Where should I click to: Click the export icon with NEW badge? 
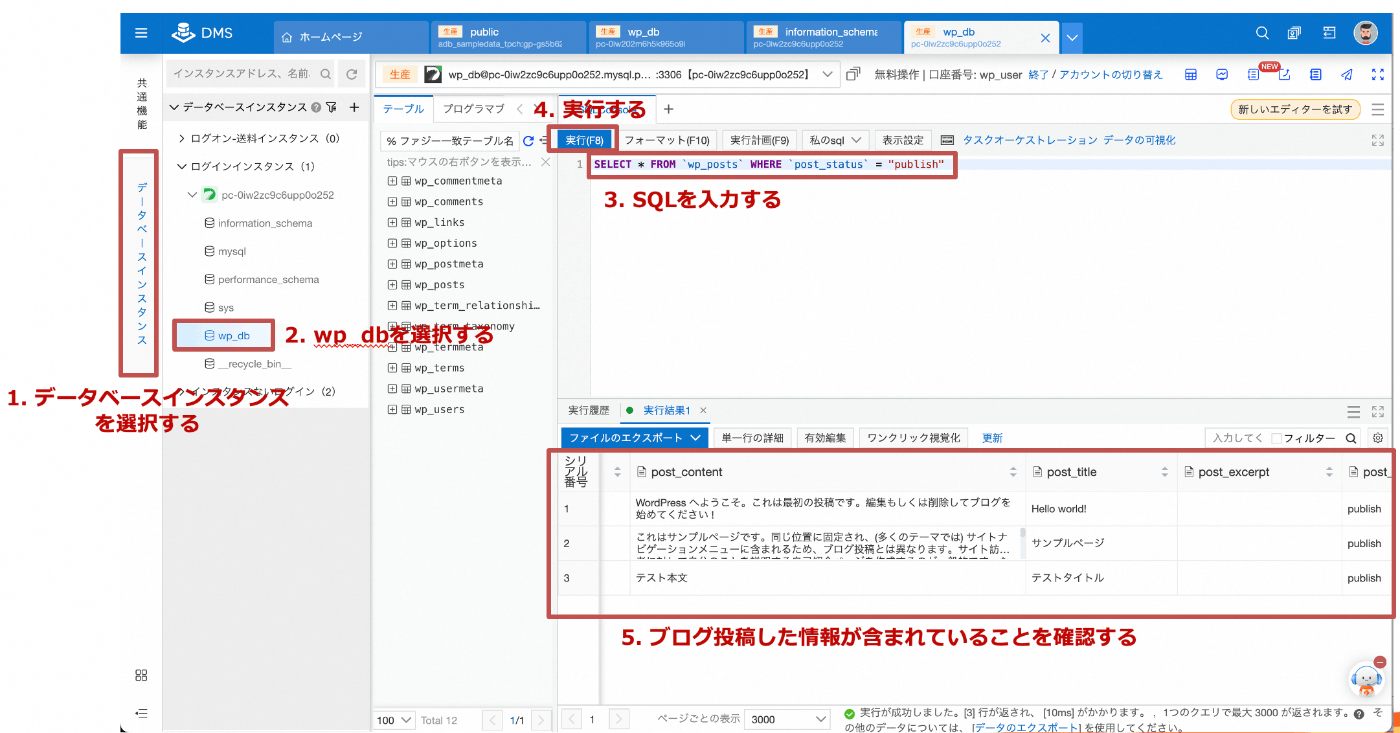pos(1285,75)
